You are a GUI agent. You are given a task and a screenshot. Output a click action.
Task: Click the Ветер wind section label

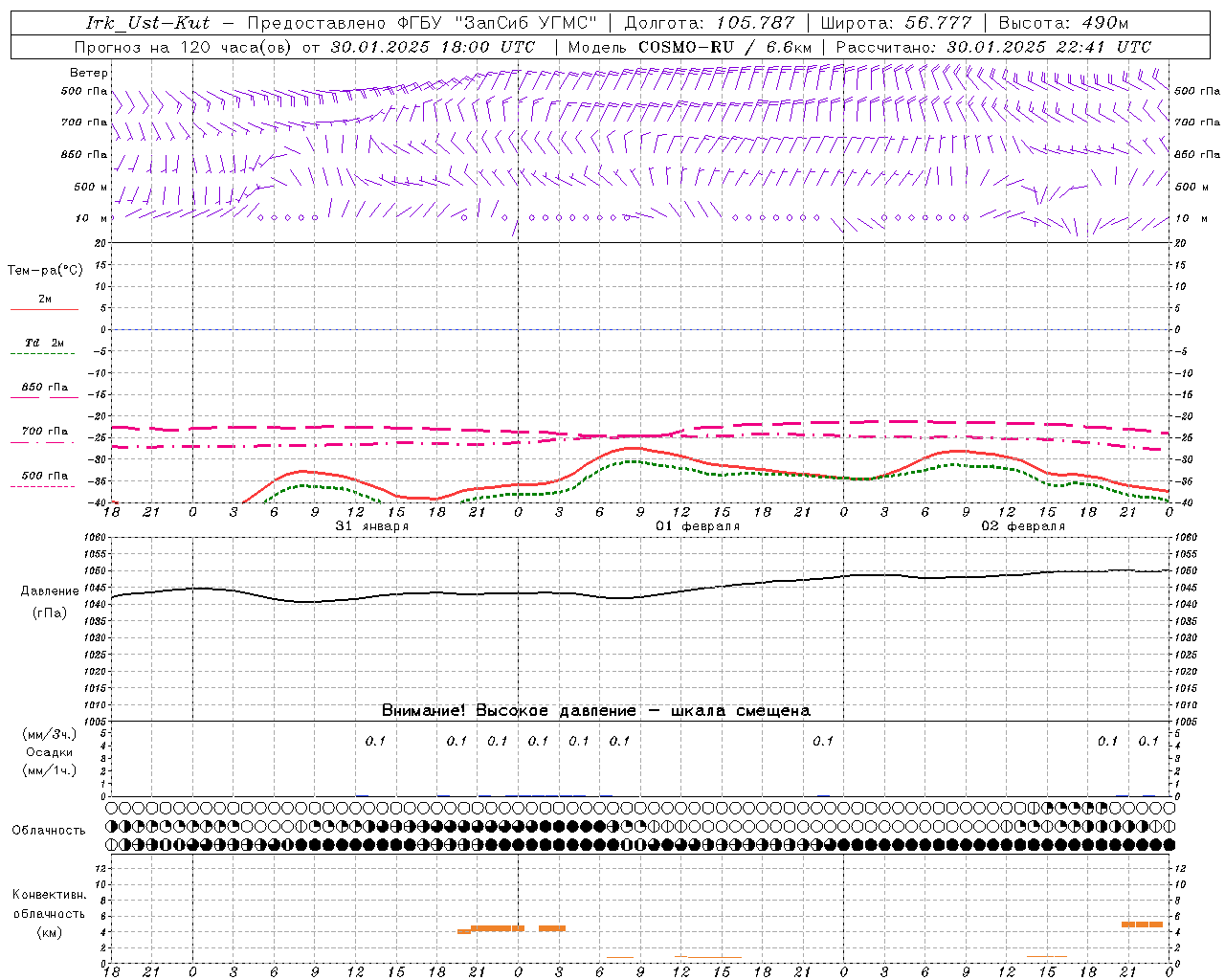pyautogui.click(x=89, y=73)
